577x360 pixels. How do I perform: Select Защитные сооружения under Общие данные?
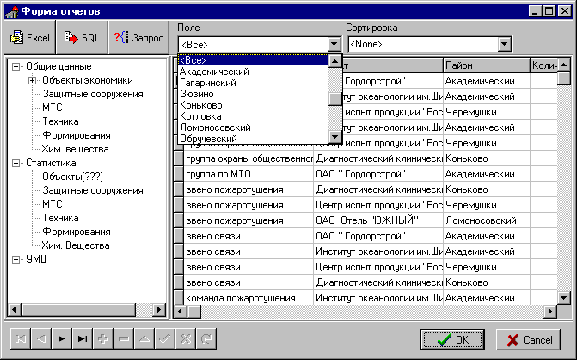pos(93,94)
